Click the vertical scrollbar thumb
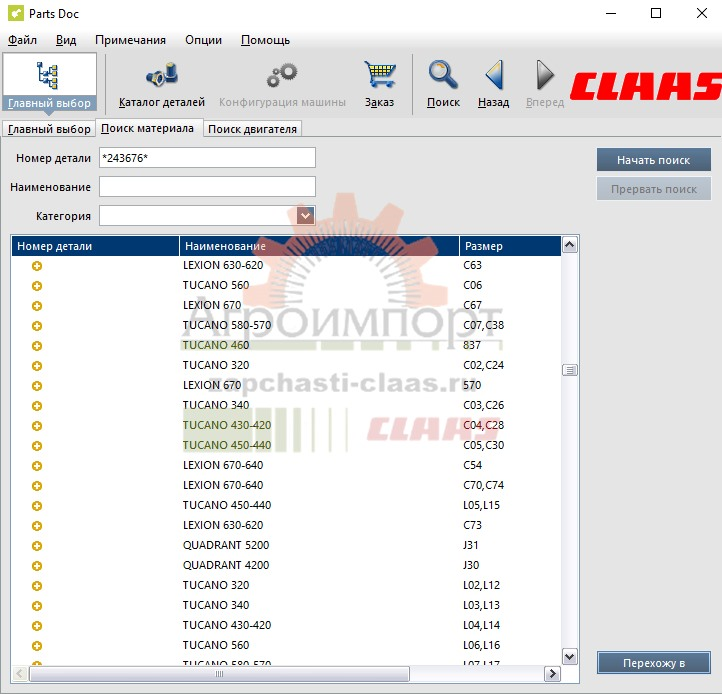Viewport: 722px width, 694px height. click(x=570, y=370)
